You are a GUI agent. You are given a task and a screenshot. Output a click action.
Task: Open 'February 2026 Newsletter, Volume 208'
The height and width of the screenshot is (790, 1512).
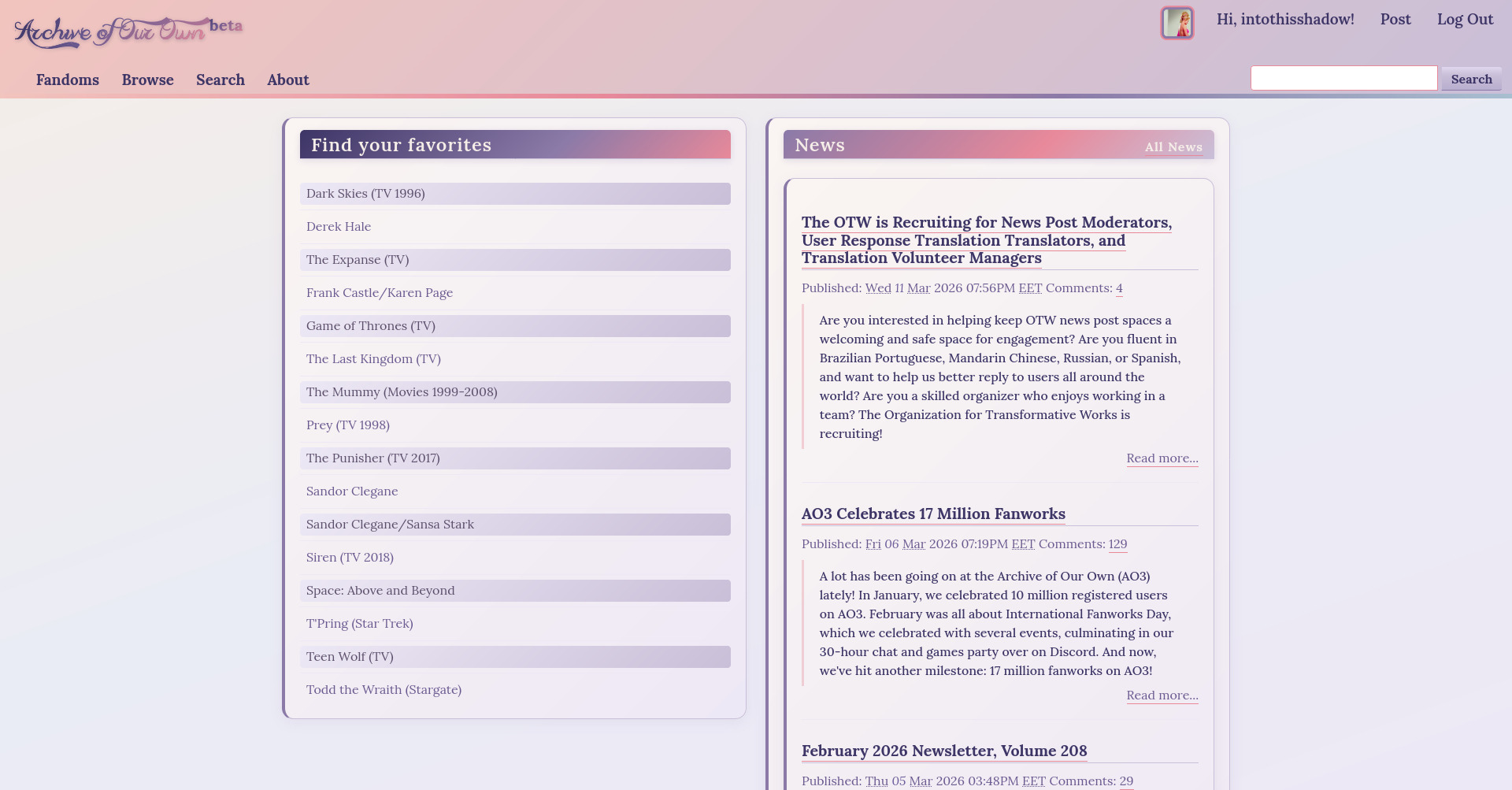(x=943, y=751)
